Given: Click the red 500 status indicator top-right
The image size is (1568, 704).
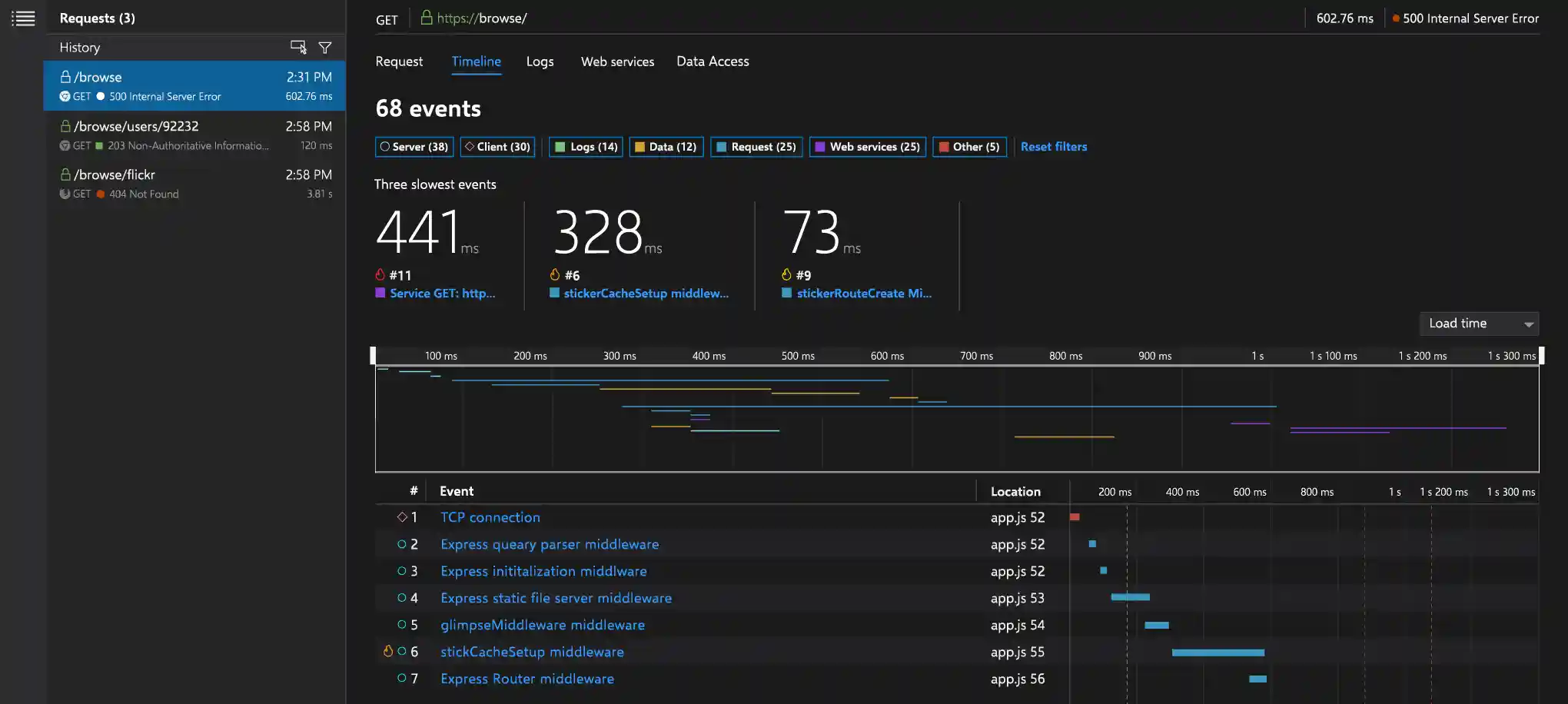Looking at the screenshot, I should pyautogui.click(x=1394, y=18).
